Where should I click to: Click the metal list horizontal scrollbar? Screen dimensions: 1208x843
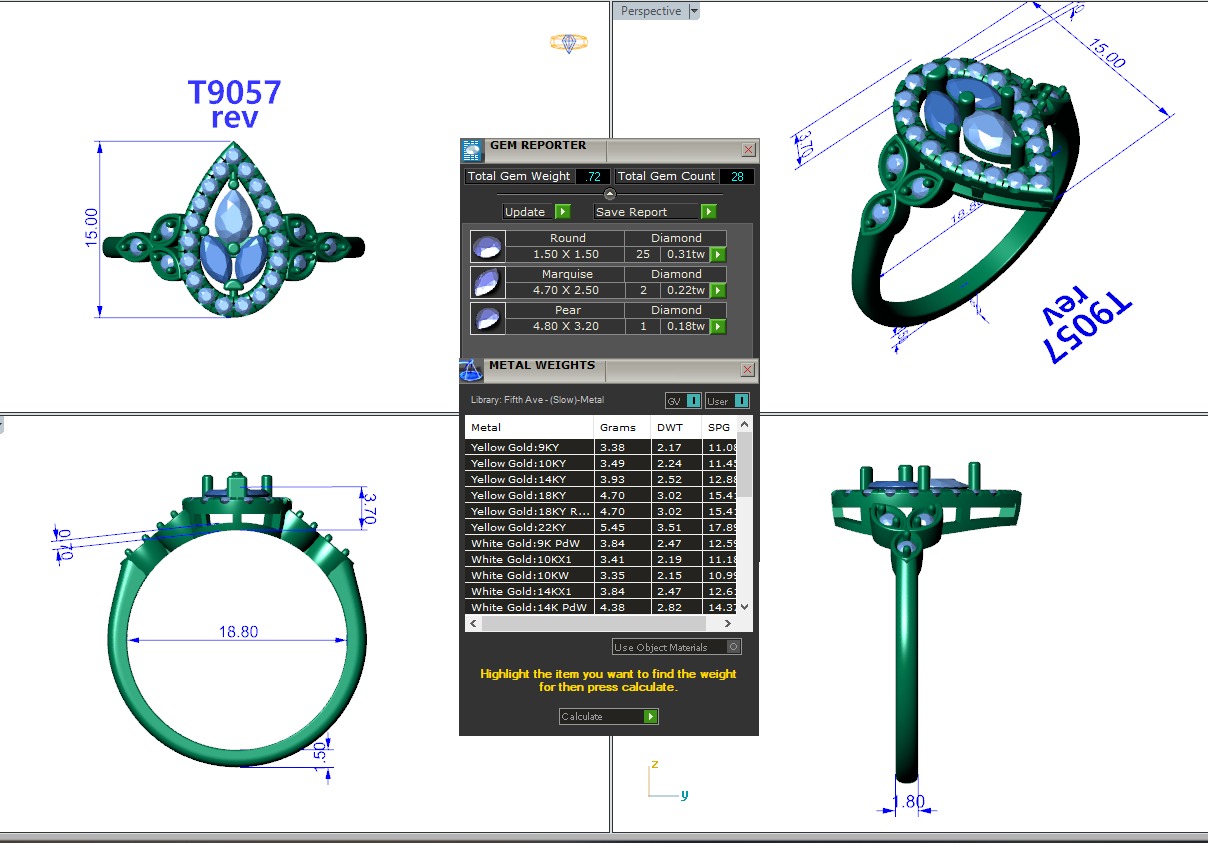600,623
